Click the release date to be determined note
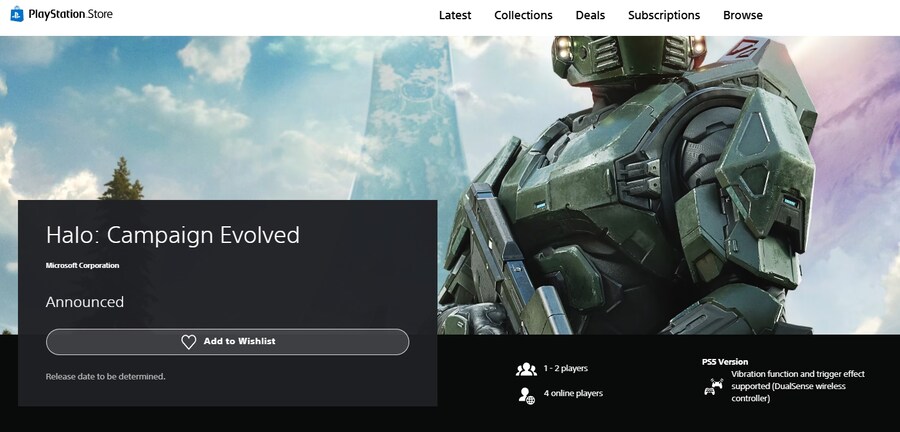Screen dimensions: 900x432 tap(106, 376)
